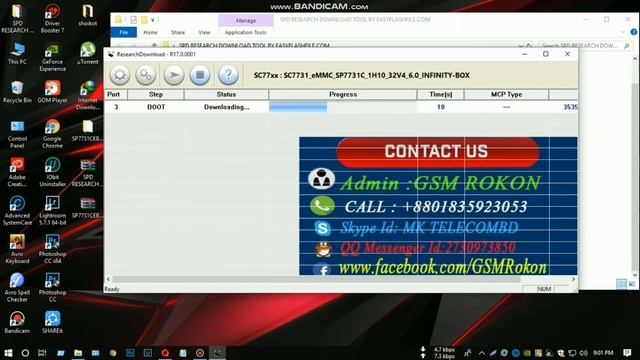Open the Home tab in File Explorer

tap(150, 32)
